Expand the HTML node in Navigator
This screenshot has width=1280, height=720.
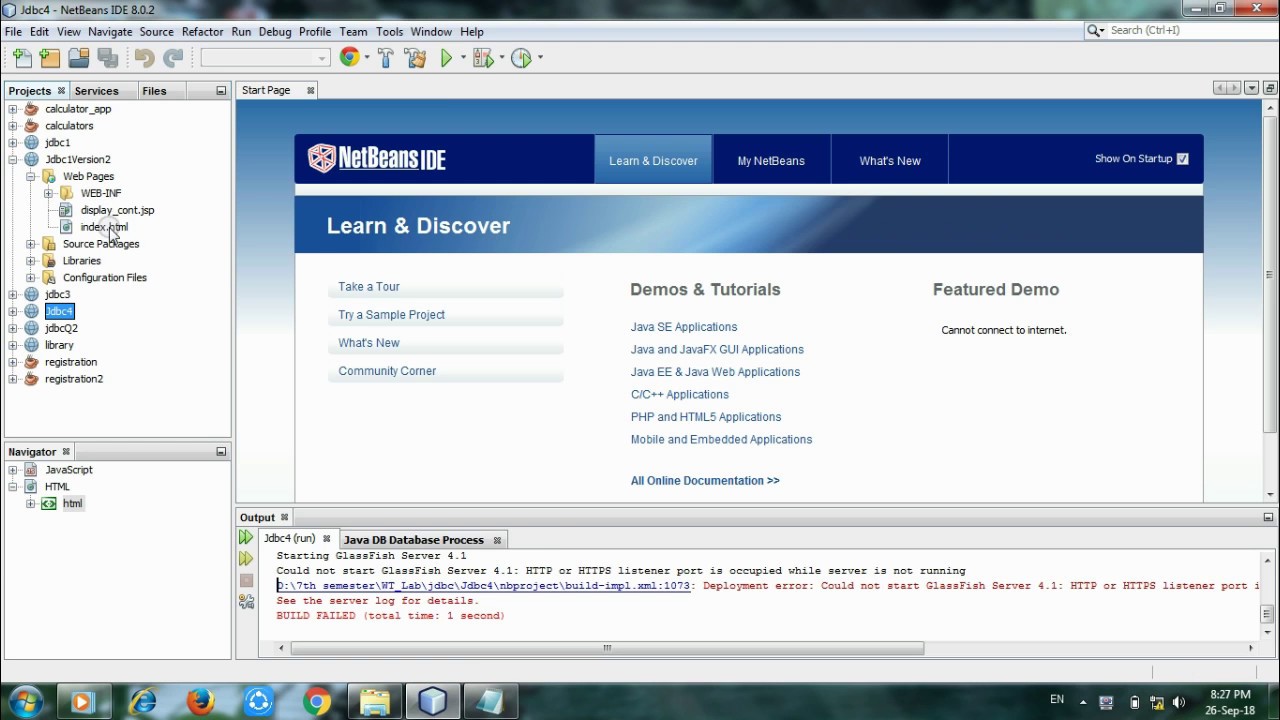[13, 487]
